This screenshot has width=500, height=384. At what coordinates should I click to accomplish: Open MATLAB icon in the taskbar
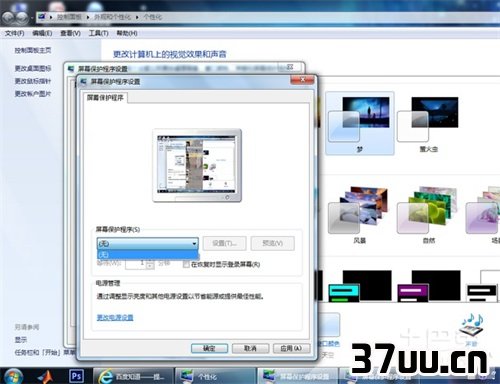(x=46, y=377)
